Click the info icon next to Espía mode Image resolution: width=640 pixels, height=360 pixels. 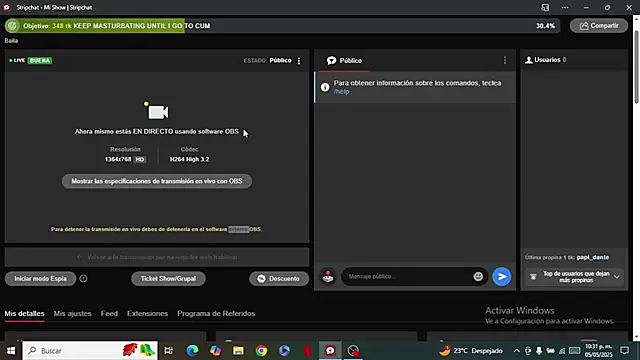(83, 279)
